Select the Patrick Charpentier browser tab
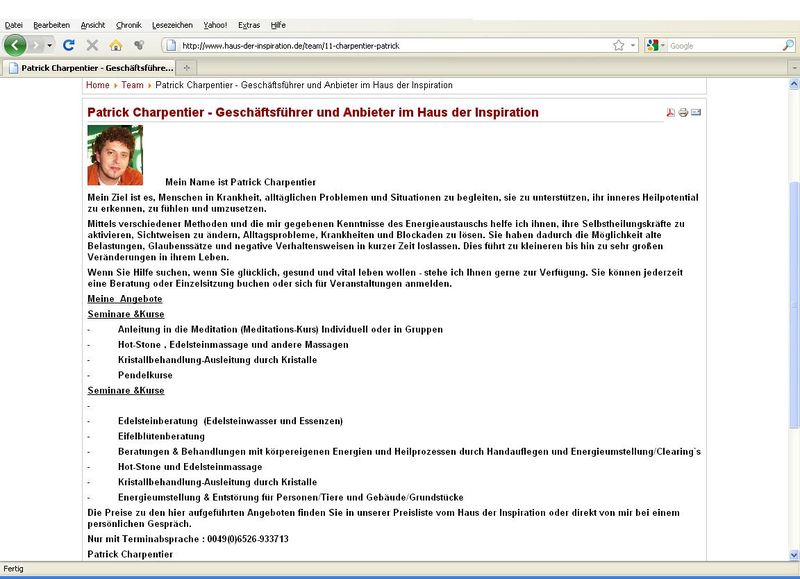800x579 pixels. [90, 67]
